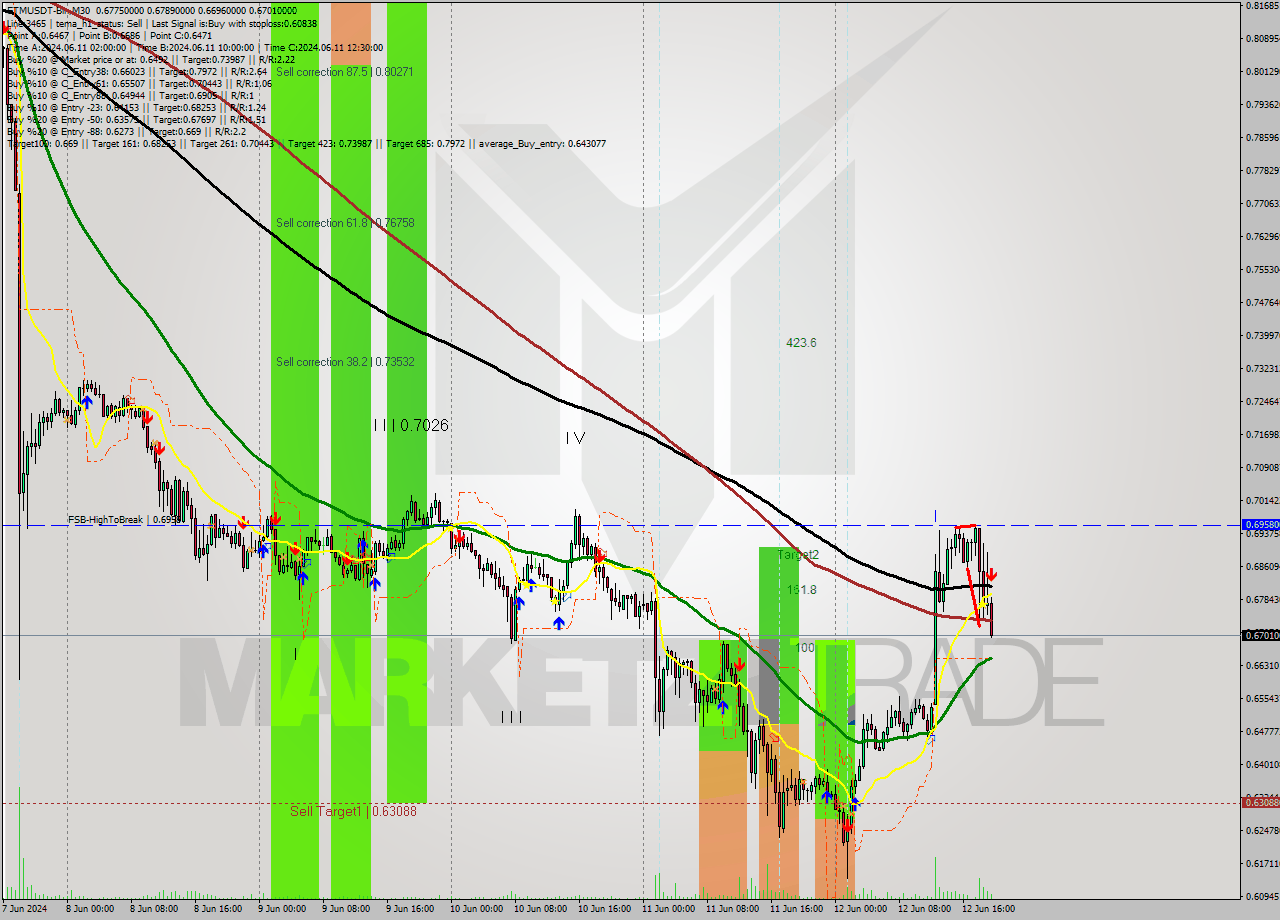Click the black 0.67010 current price marker
Viewport: 1280px width, 920px height.
1260,635
